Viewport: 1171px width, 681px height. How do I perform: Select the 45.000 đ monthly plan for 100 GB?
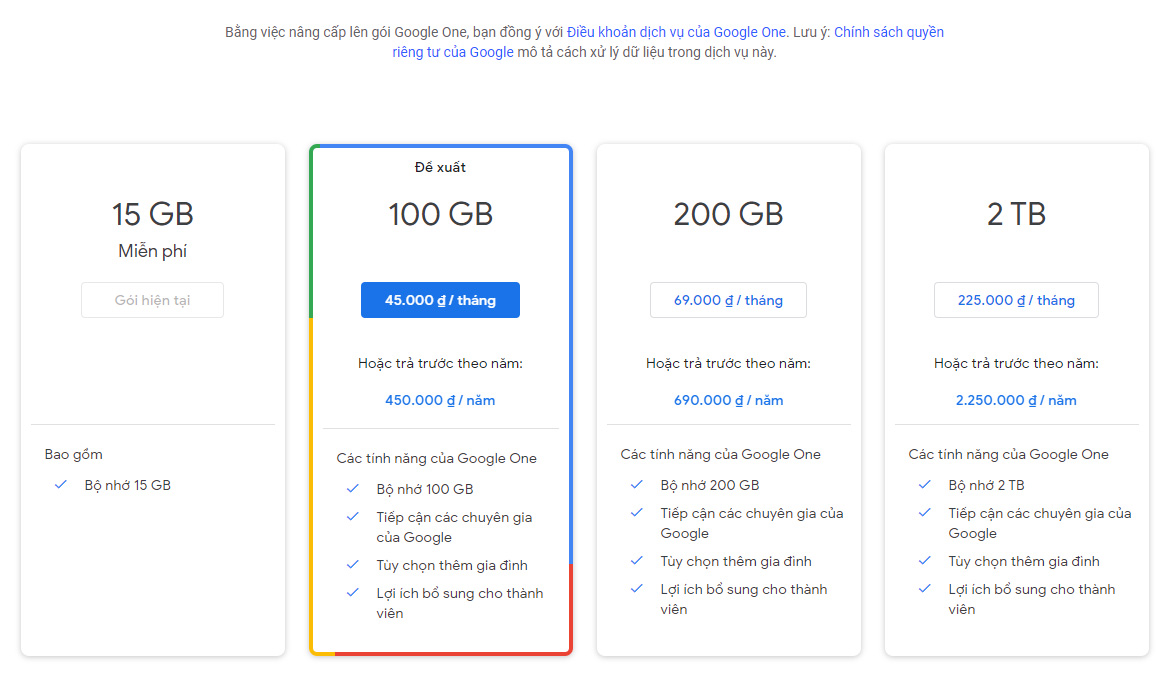coord(440,300)
